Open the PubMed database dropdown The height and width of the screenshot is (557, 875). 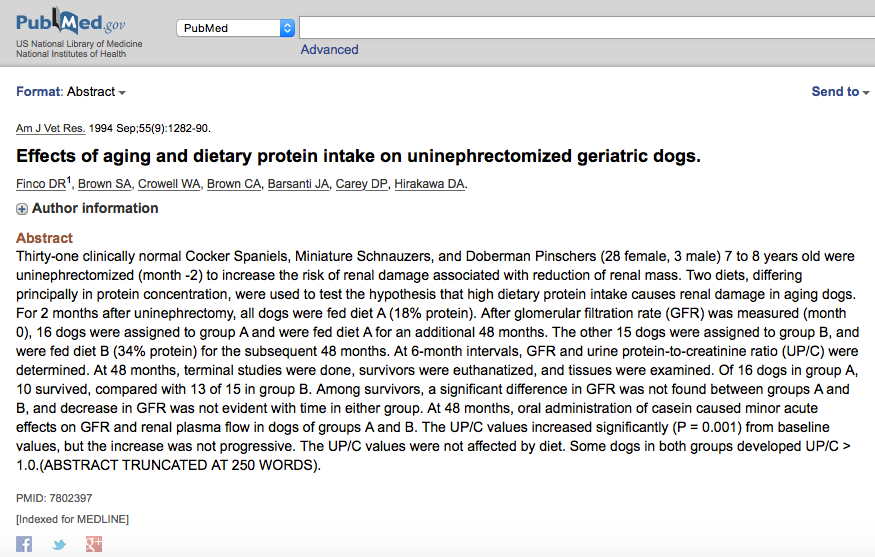coord(236,28)
